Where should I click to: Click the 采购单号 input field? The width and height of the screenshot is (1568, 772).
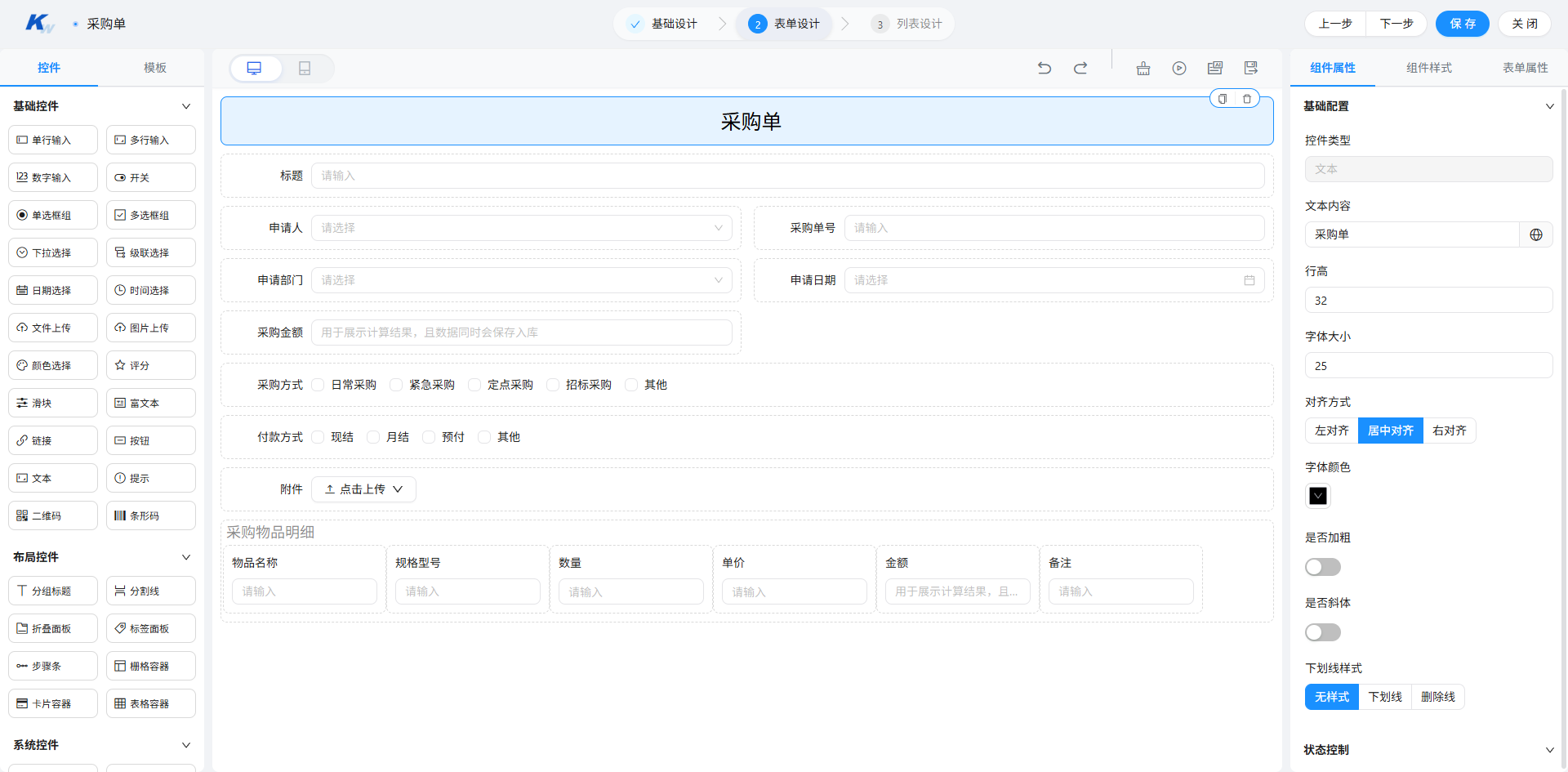(1054, 228)
